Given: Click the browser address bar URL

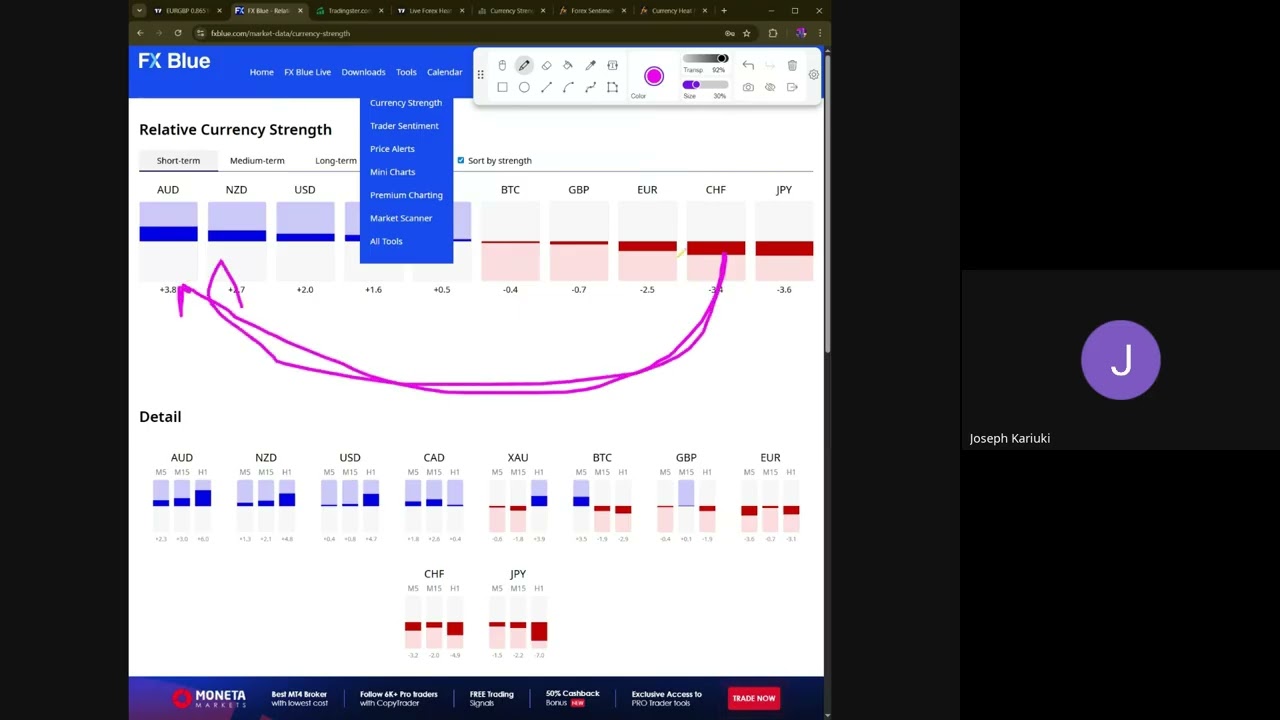Looking at the screenshot, I should coord(280,33).
